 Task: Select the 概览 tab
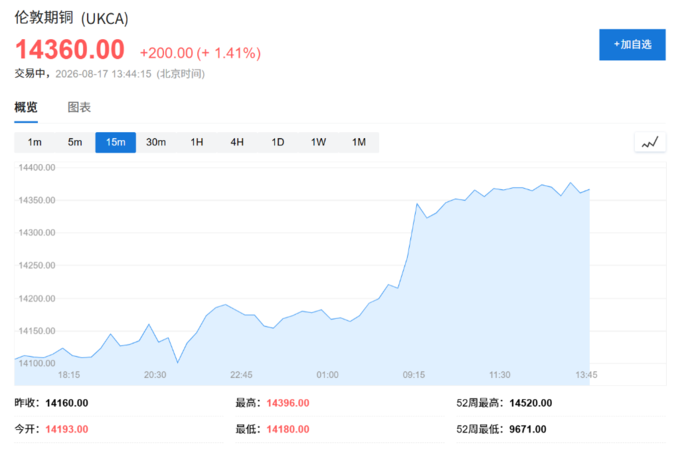click(26, 107)
